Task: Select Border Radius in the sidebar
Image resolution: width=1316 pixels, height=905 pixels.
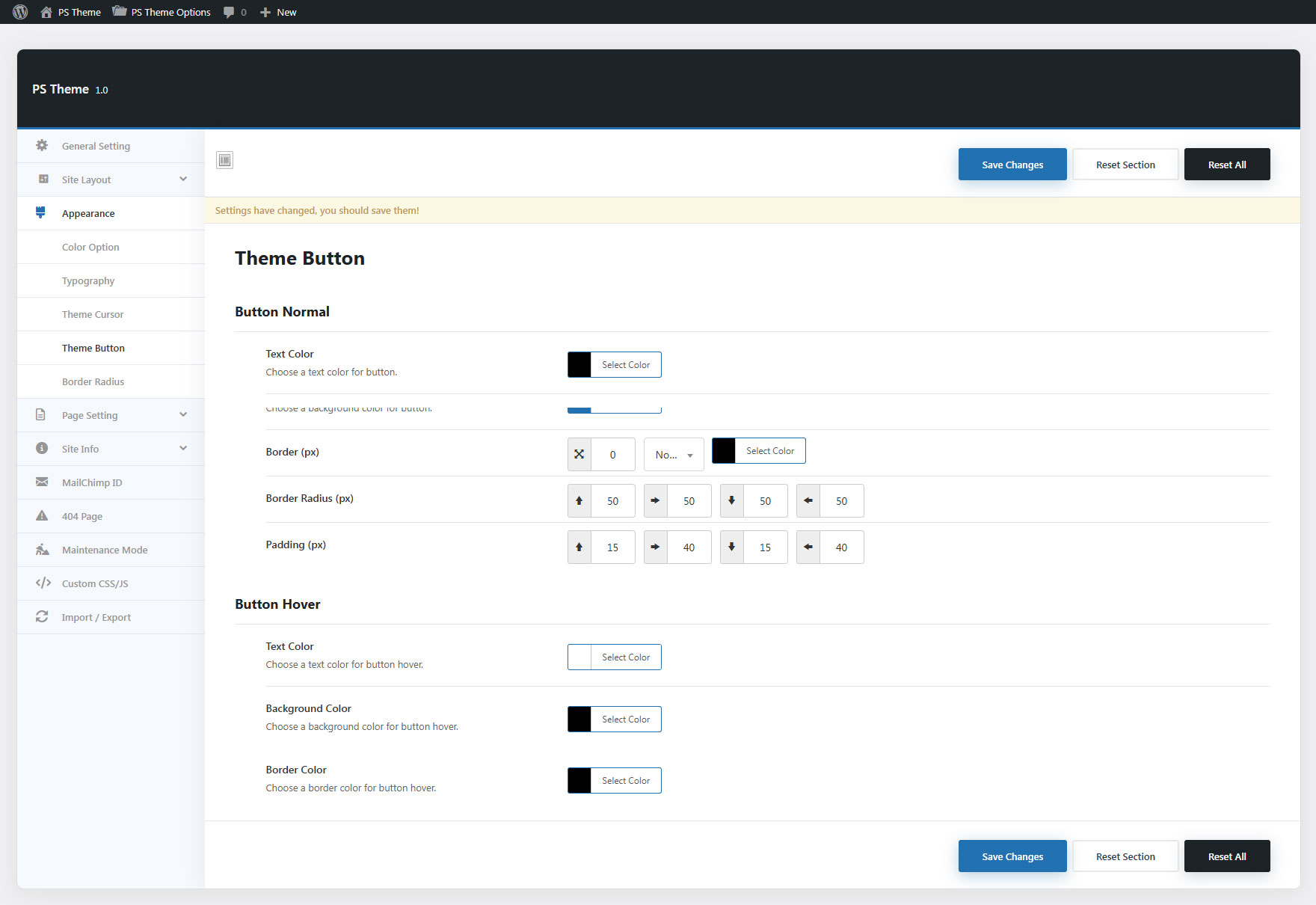Action: 93,382
